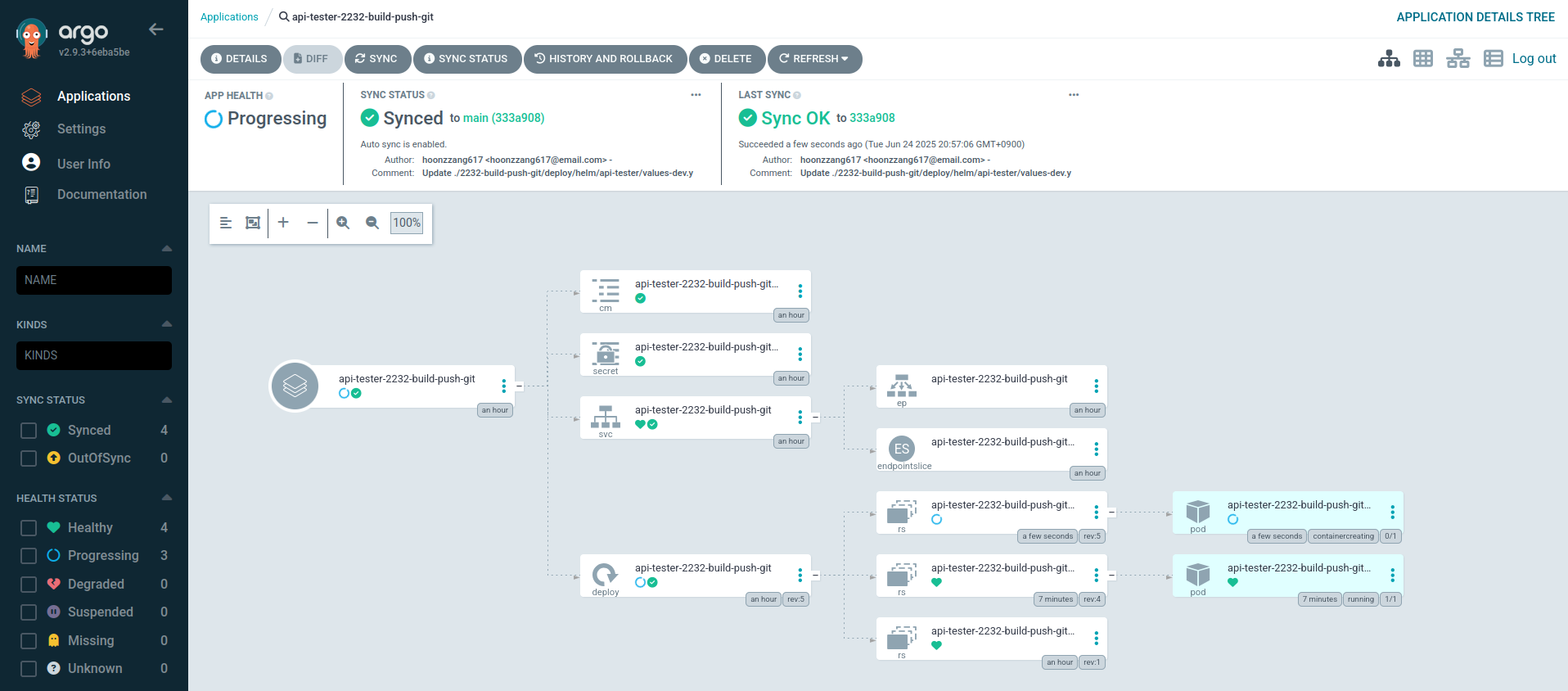This screenshot has height=691, width=1568.
Task: Go to Documentation in the sidebar
Action: pyautogui.click(x=101, y=195)
